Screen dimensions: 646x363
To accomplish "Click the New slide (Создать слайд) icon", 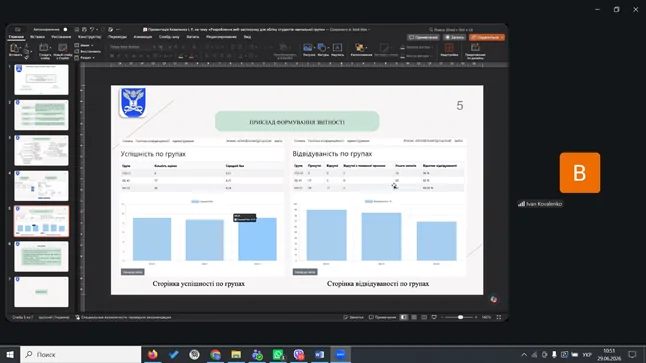I will point(44,48).
